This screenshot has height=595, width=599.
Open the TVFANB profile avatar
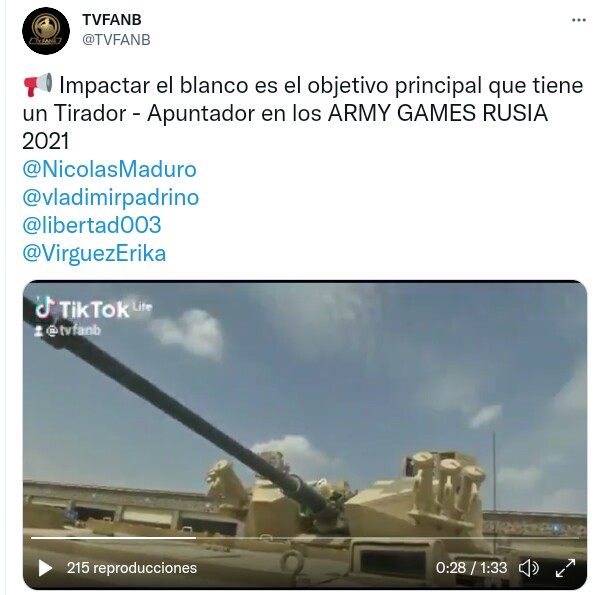coord(46,31)
